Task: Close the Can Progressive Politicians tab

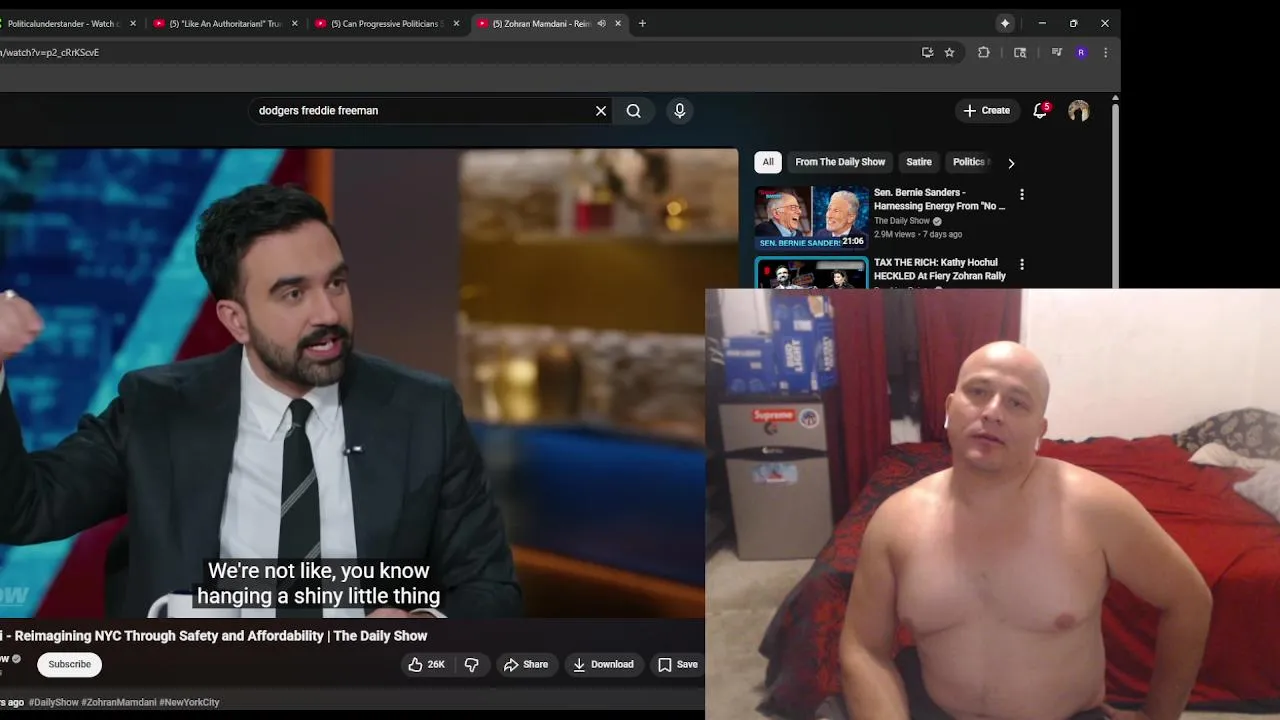Action: pos(456,23)
